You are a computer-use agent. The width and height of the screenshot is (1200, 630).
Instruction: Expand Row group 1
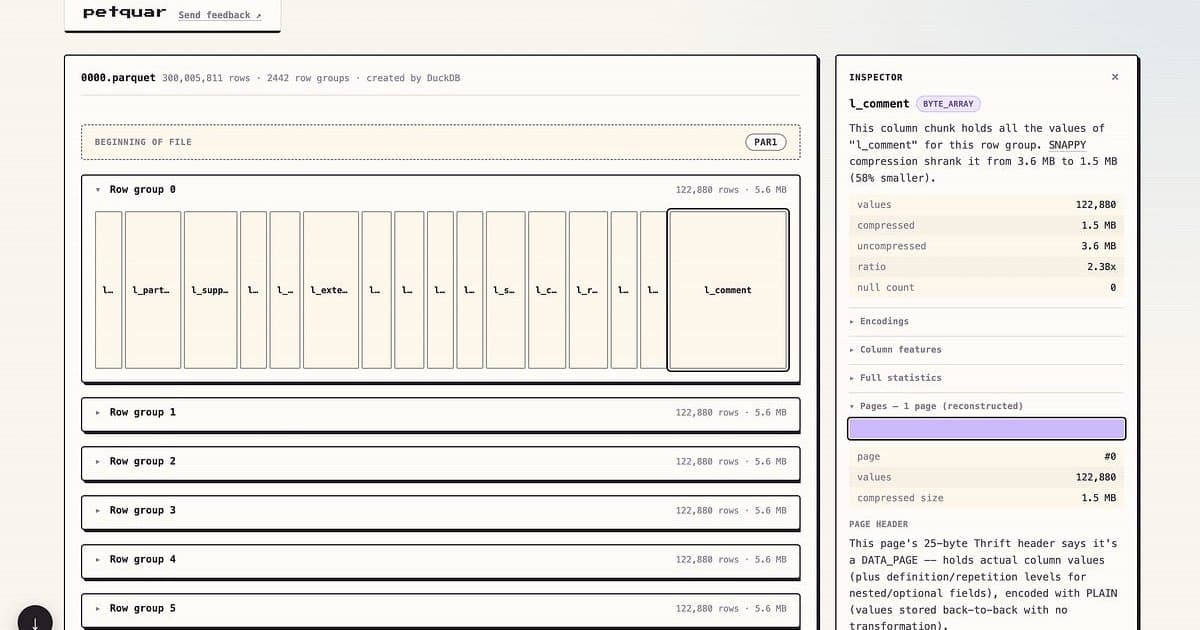[x=441, y=412]
